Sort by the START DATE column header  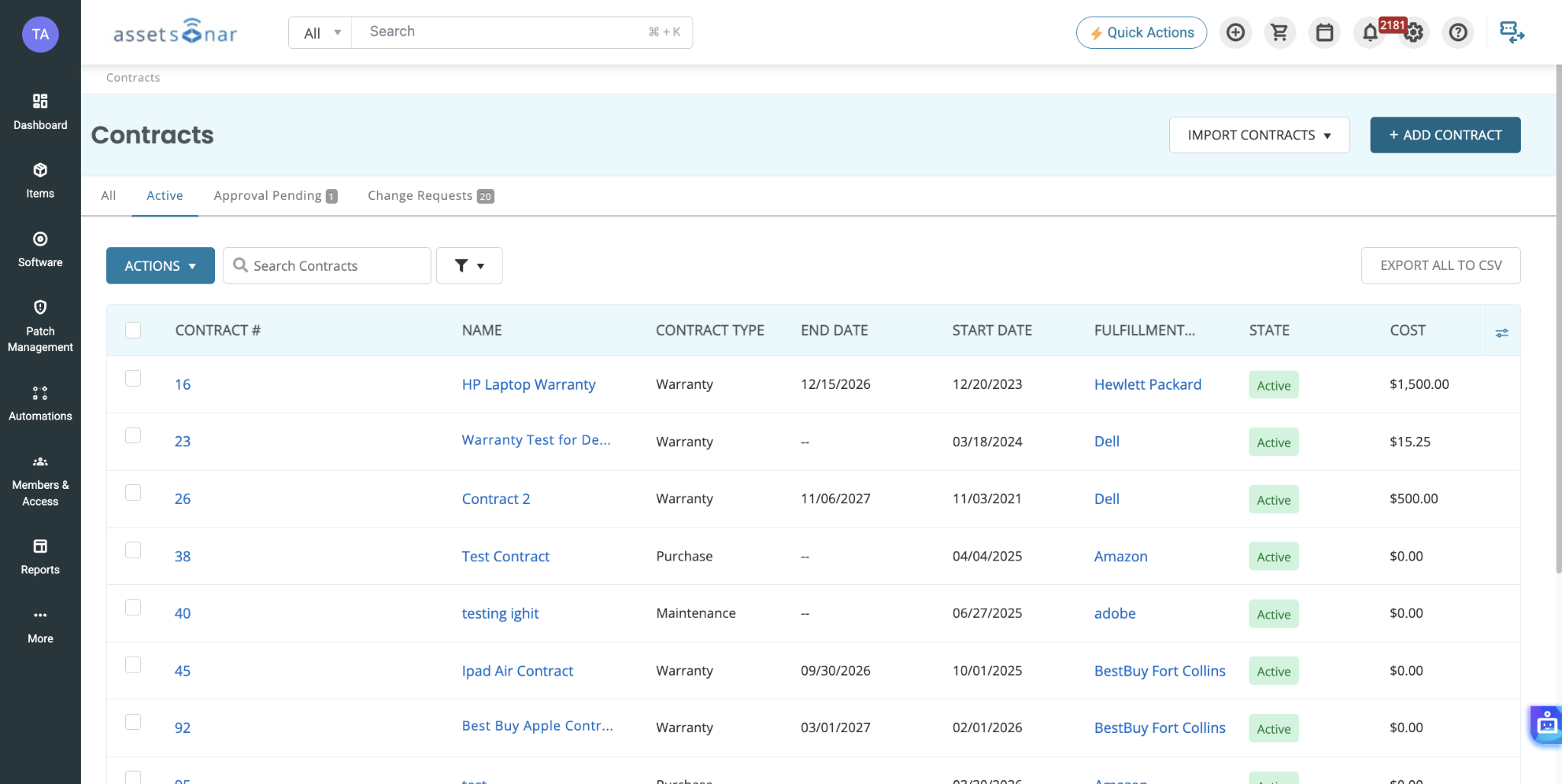pos(992,330)
